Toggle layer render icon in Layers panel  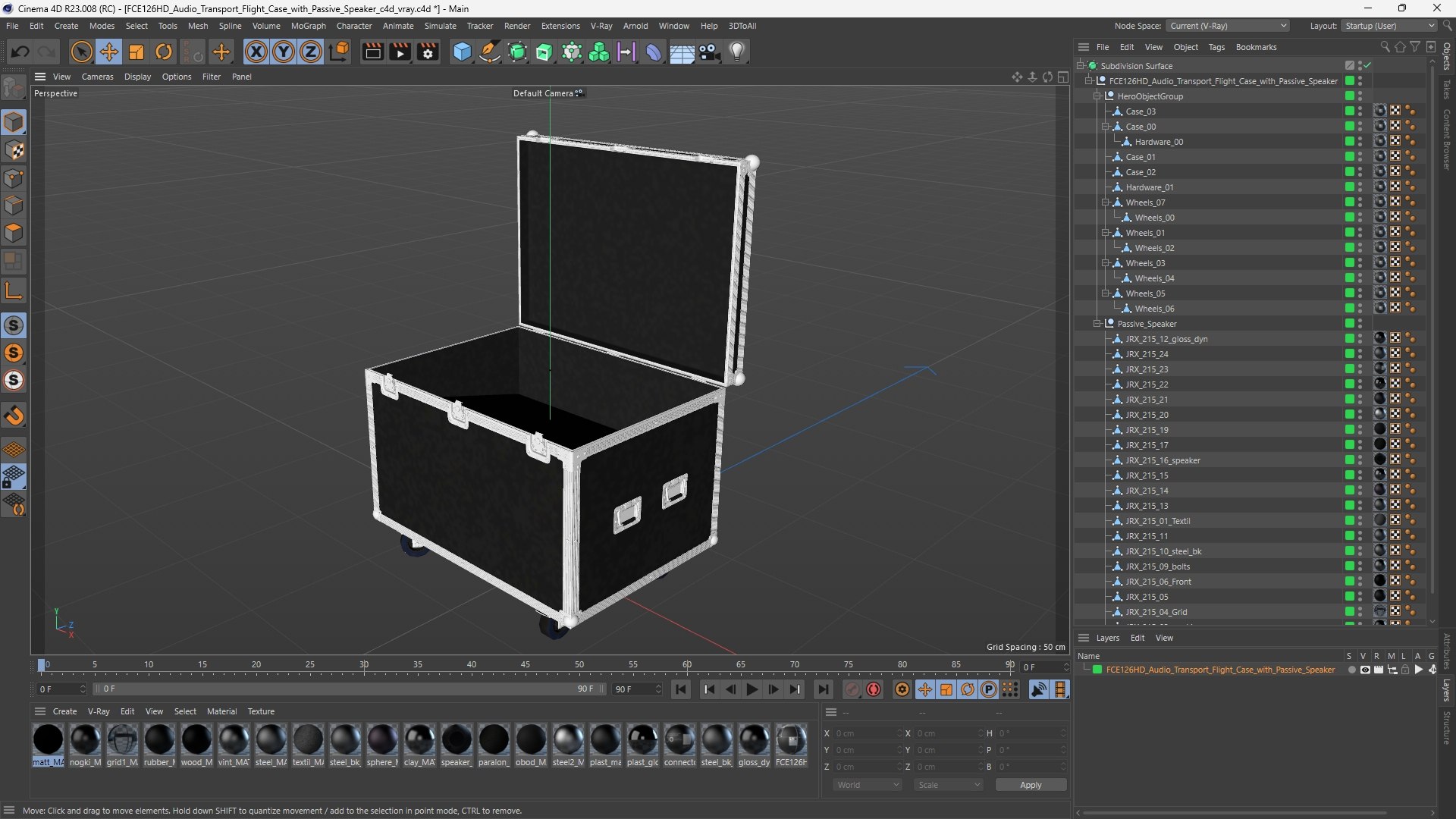coord(1379,670)
